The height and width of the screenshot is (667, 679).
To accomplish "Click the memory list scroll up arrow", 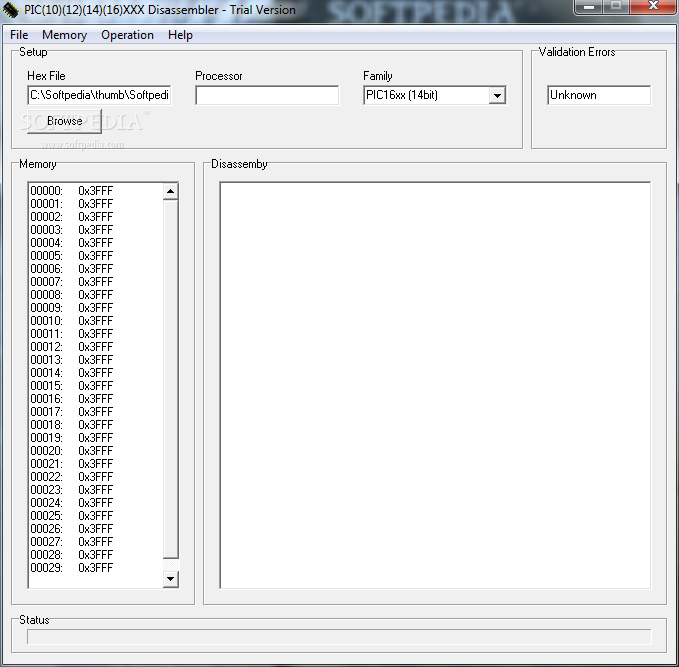I will pos(171,191).
